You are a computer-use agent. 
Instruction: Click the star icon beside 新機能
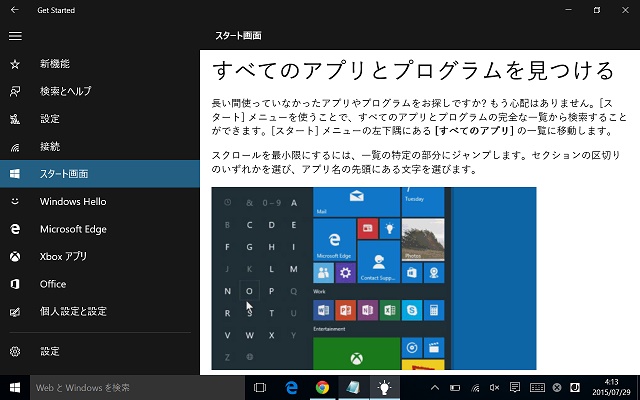click(x=15, y=64)
